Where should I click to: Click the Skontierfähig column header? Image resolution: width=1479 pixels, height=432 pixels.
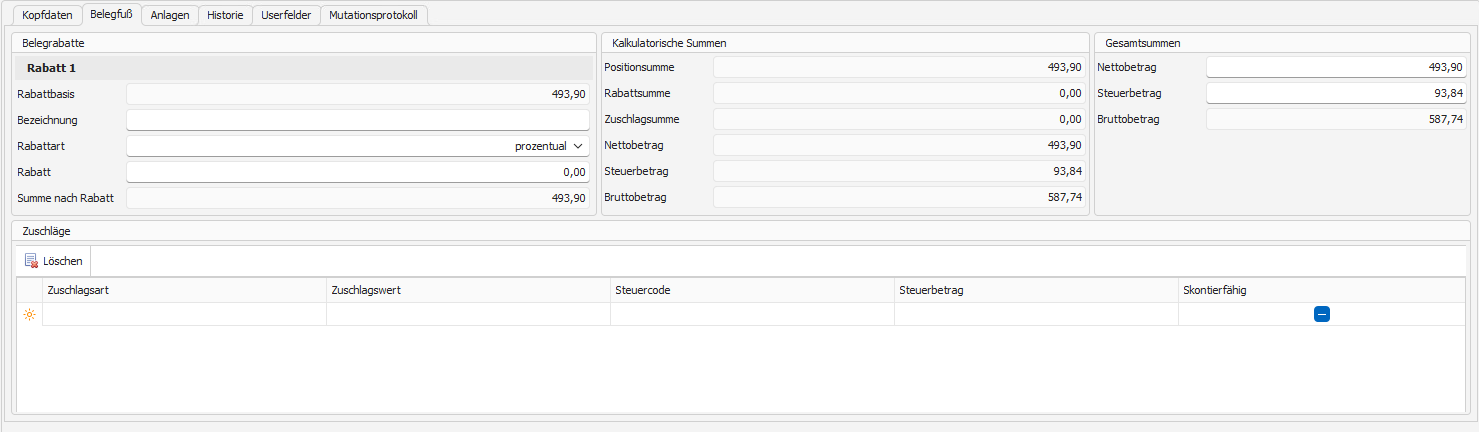click(x=1320, y=290)
